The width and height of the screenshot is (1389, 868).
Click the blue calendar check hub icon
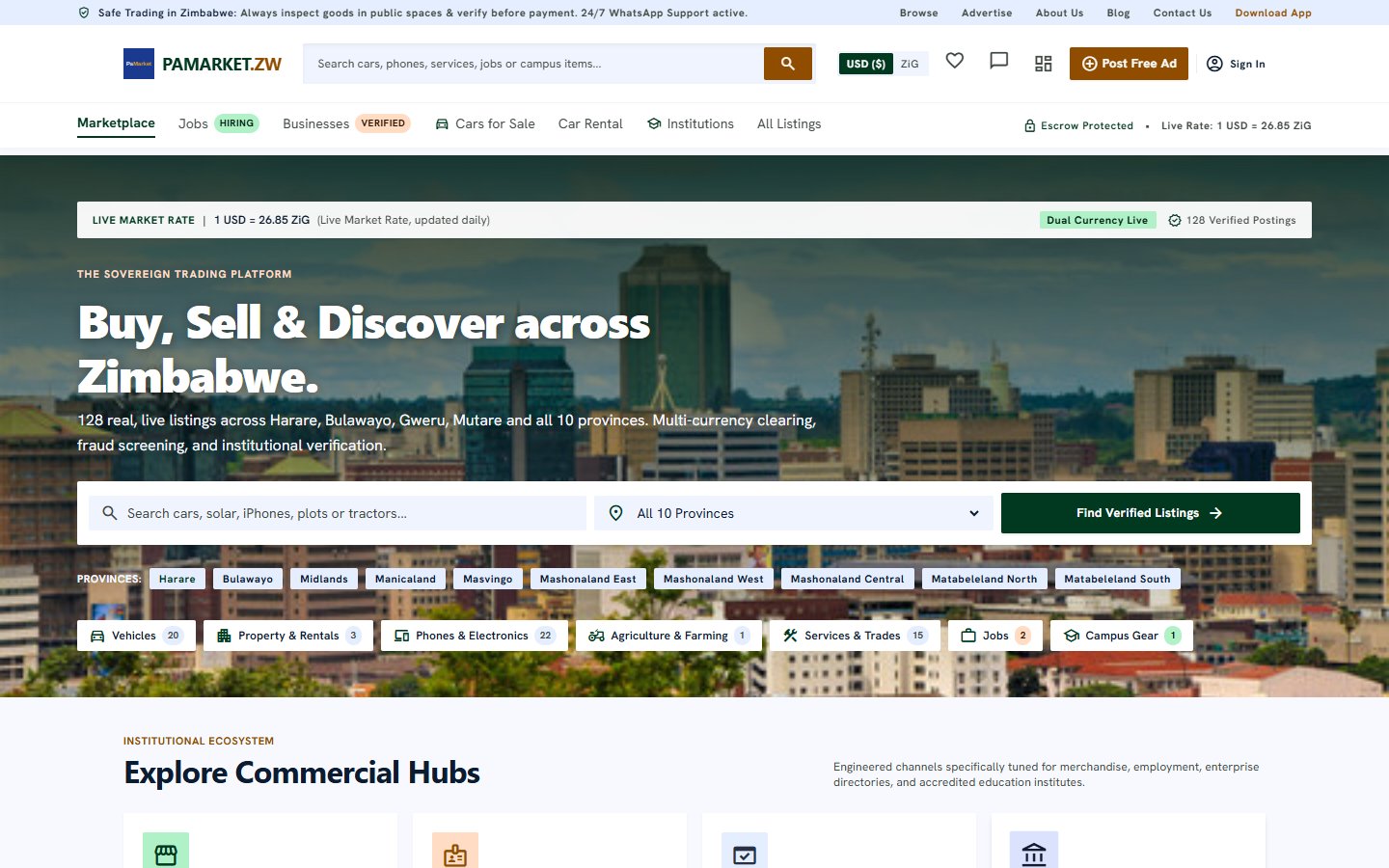pyautogui.click(x=745, y=854)
